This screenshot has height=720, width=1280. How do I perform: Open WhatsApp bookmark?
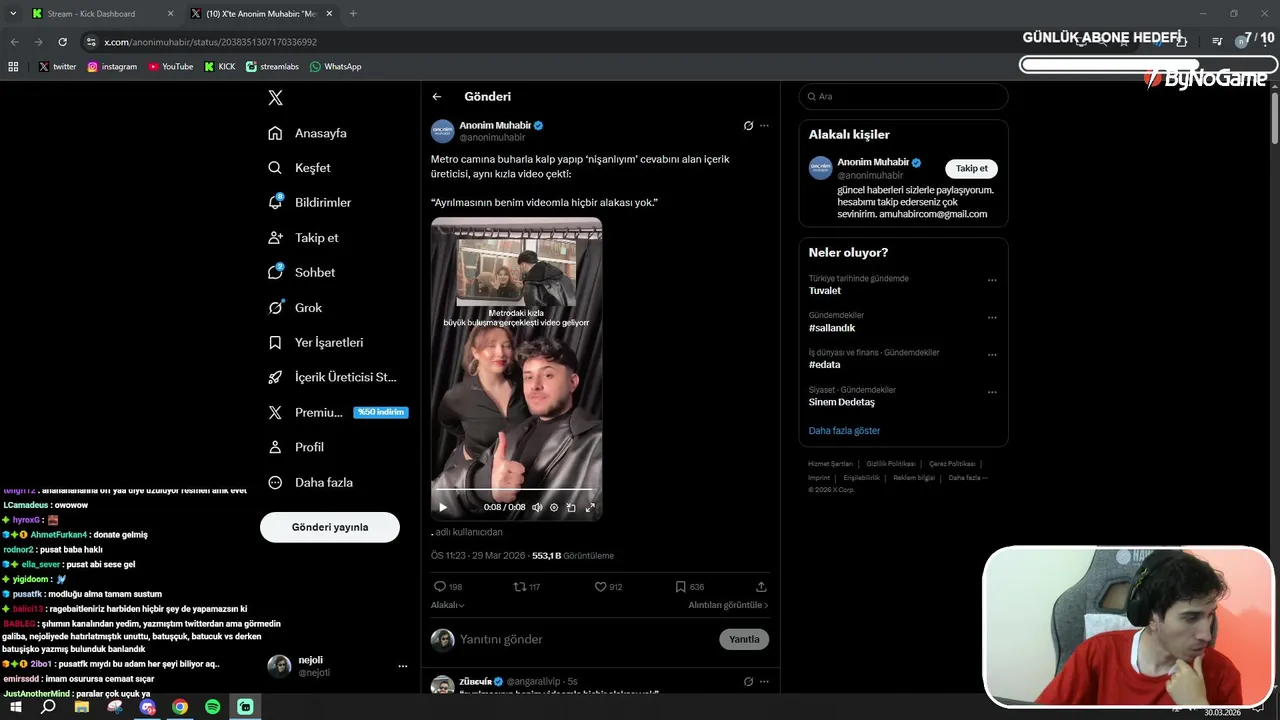pyautogui.click(x=335, y=67)
